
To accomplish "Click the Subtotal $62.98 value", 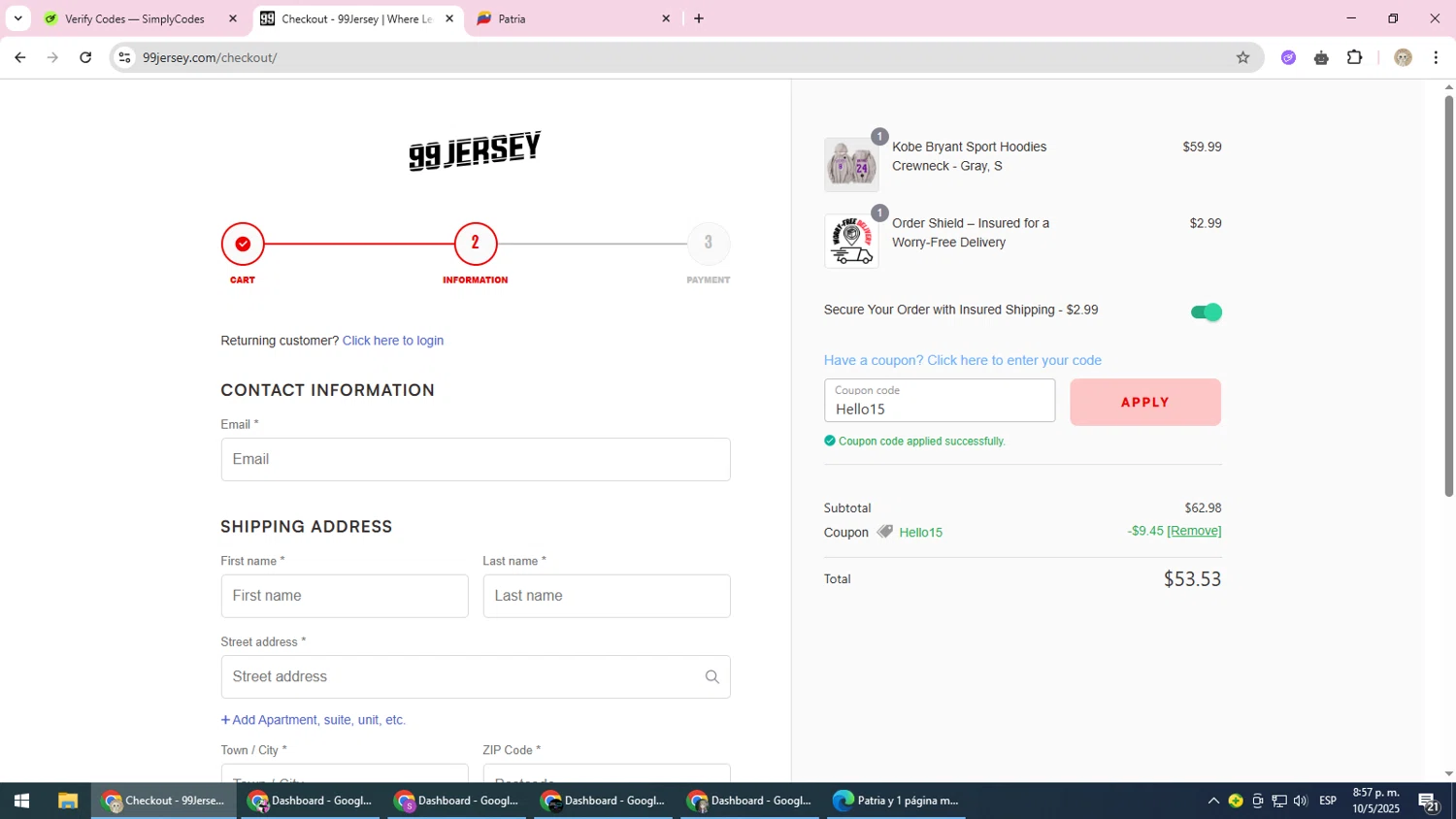I will tap(1203, 508).
